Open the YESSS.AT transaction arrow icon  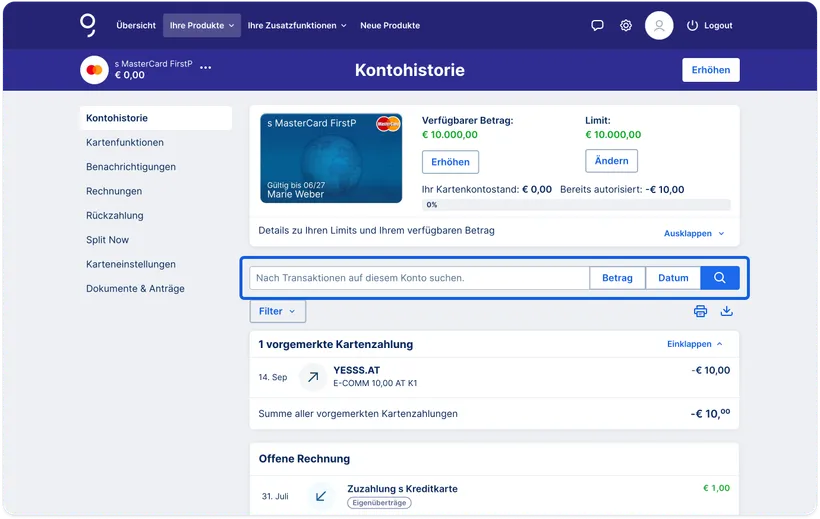coord(313,377)
